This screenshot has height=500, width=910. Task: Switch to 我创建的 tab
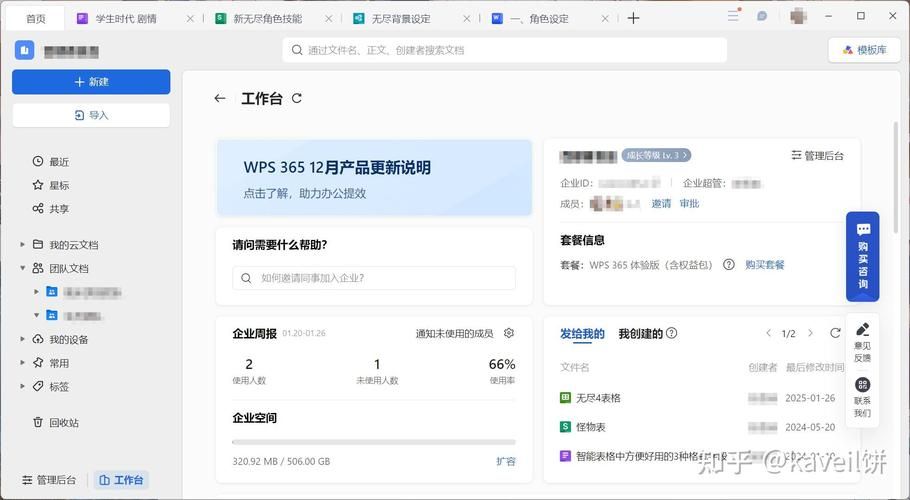point(640,334)
